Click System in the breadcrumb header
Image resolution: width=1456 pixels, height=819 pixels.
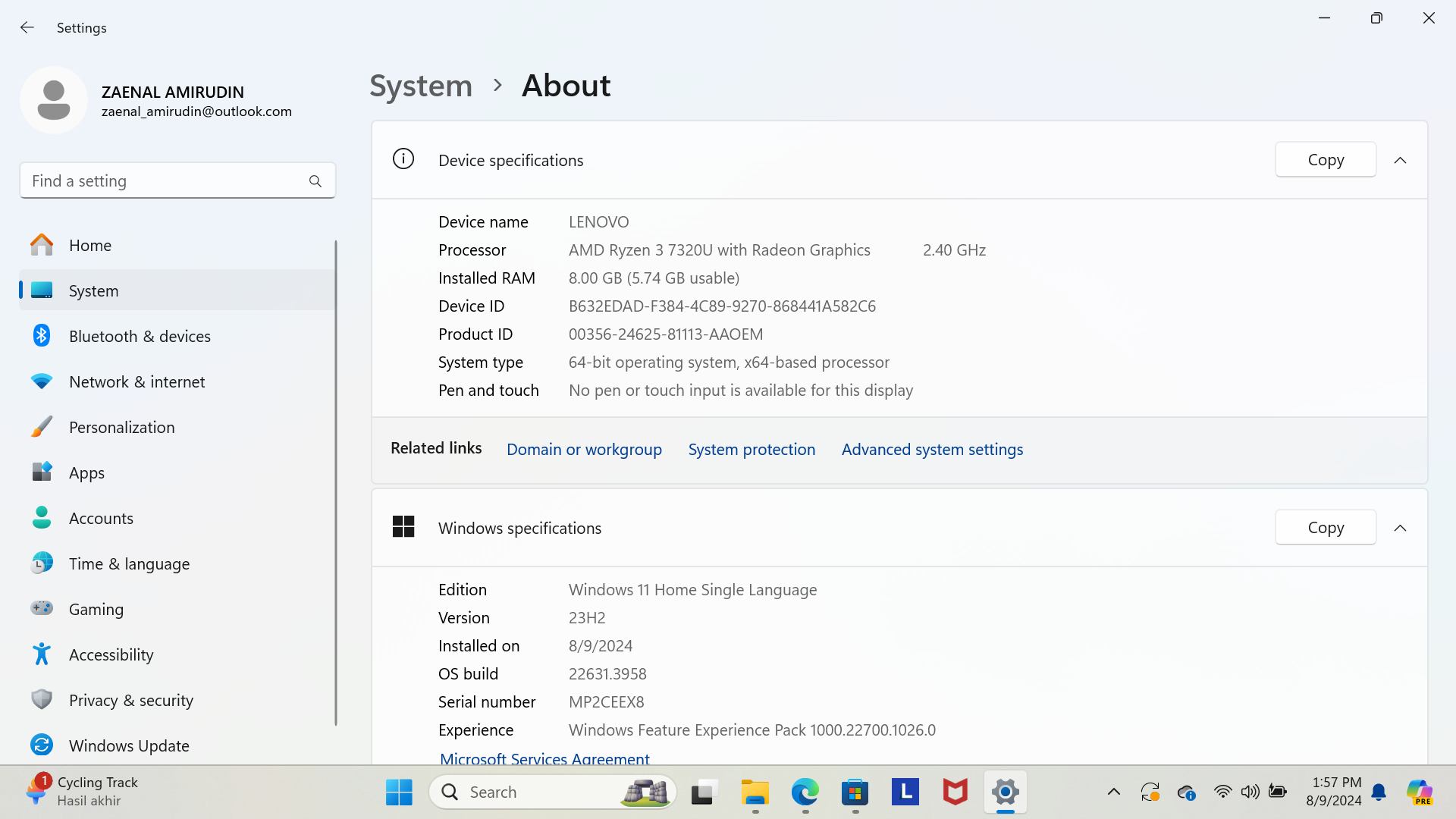coord(421,86)
